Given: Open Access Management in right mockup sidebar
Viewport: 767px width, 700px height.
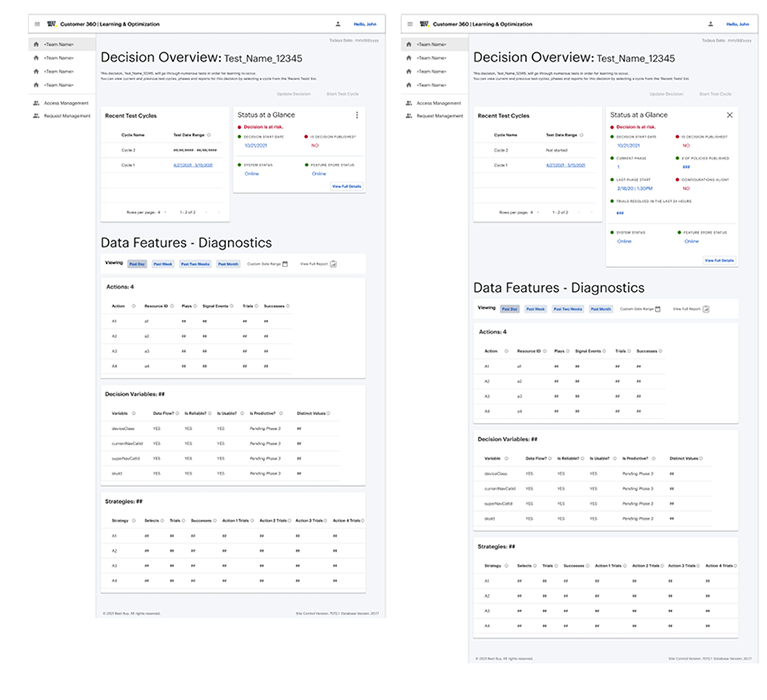Looking at the screenshot, I should [440, 103].
